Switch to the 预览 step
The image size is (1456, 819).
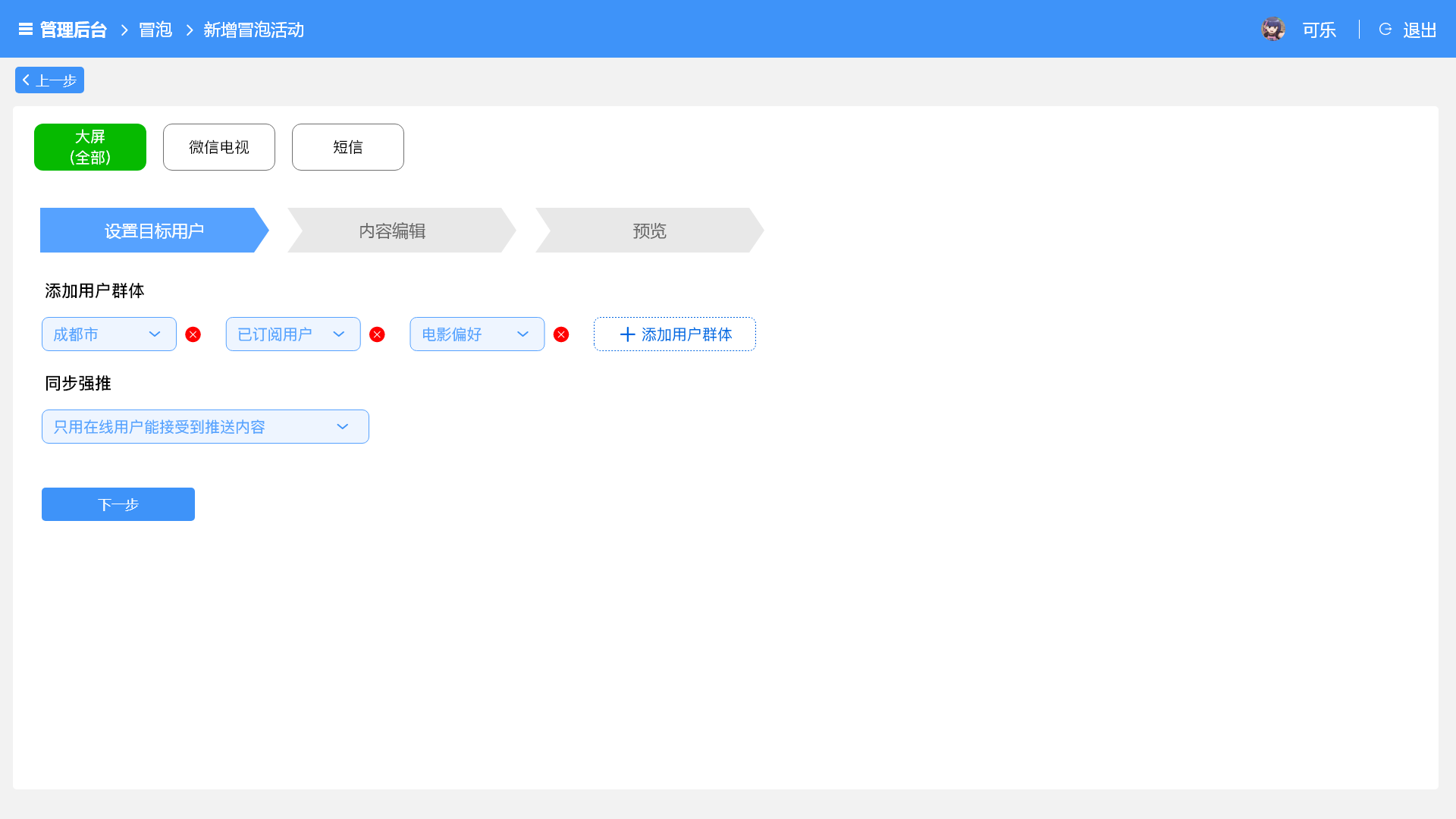(x=649, y=231)
